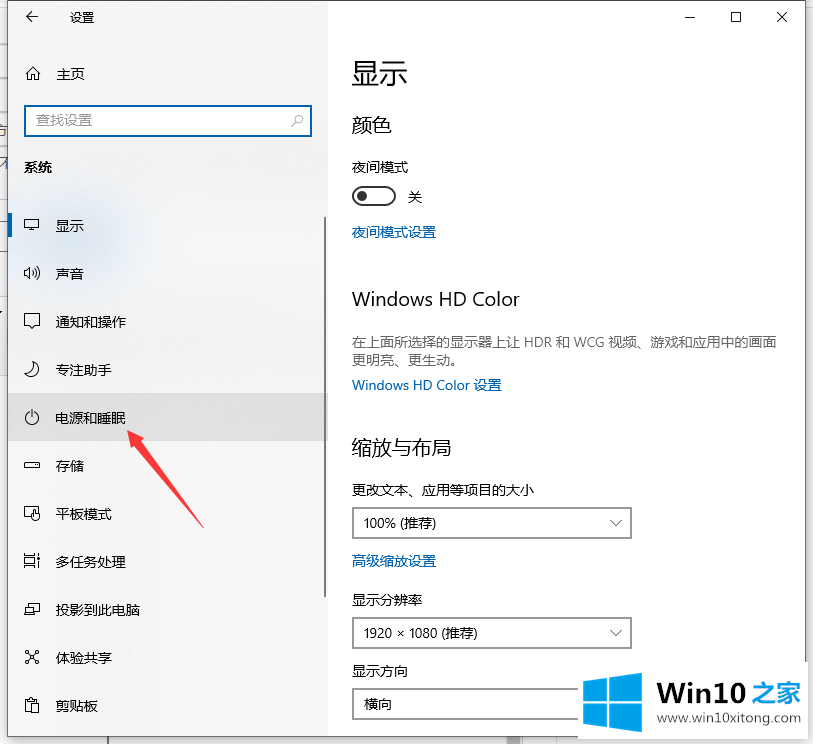Click the monitor icon for 显示
This screenshot has width=813, height=744.
pyautogui.click(x=32, y=225)
